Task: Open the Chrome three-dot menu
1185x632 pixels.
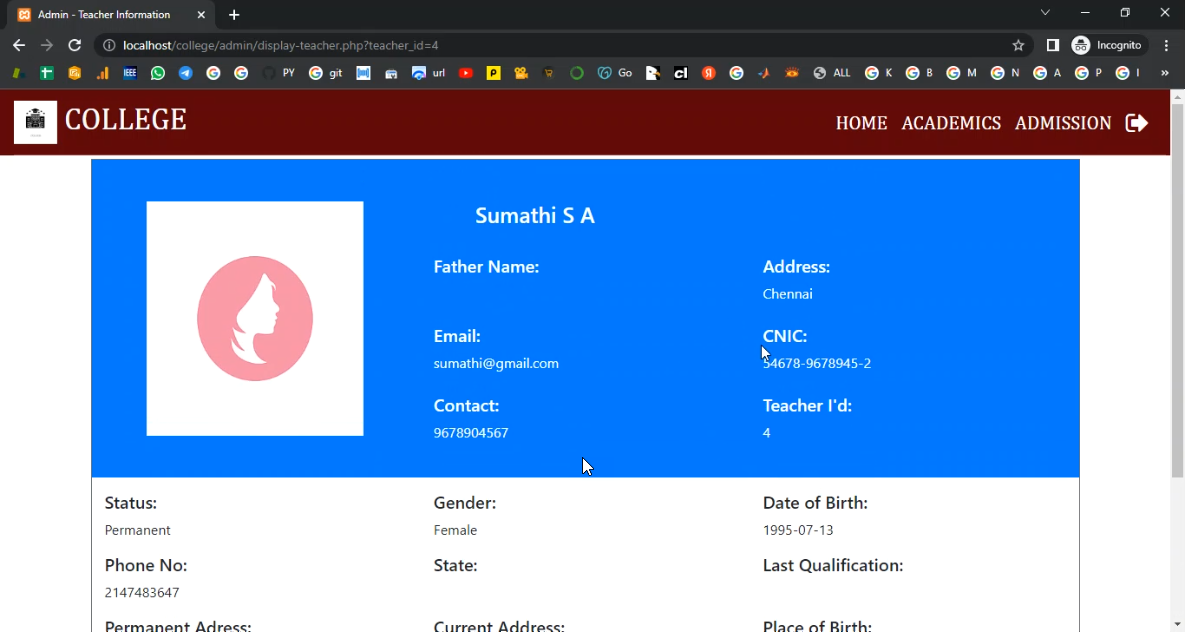Action: pos(1166,45)
